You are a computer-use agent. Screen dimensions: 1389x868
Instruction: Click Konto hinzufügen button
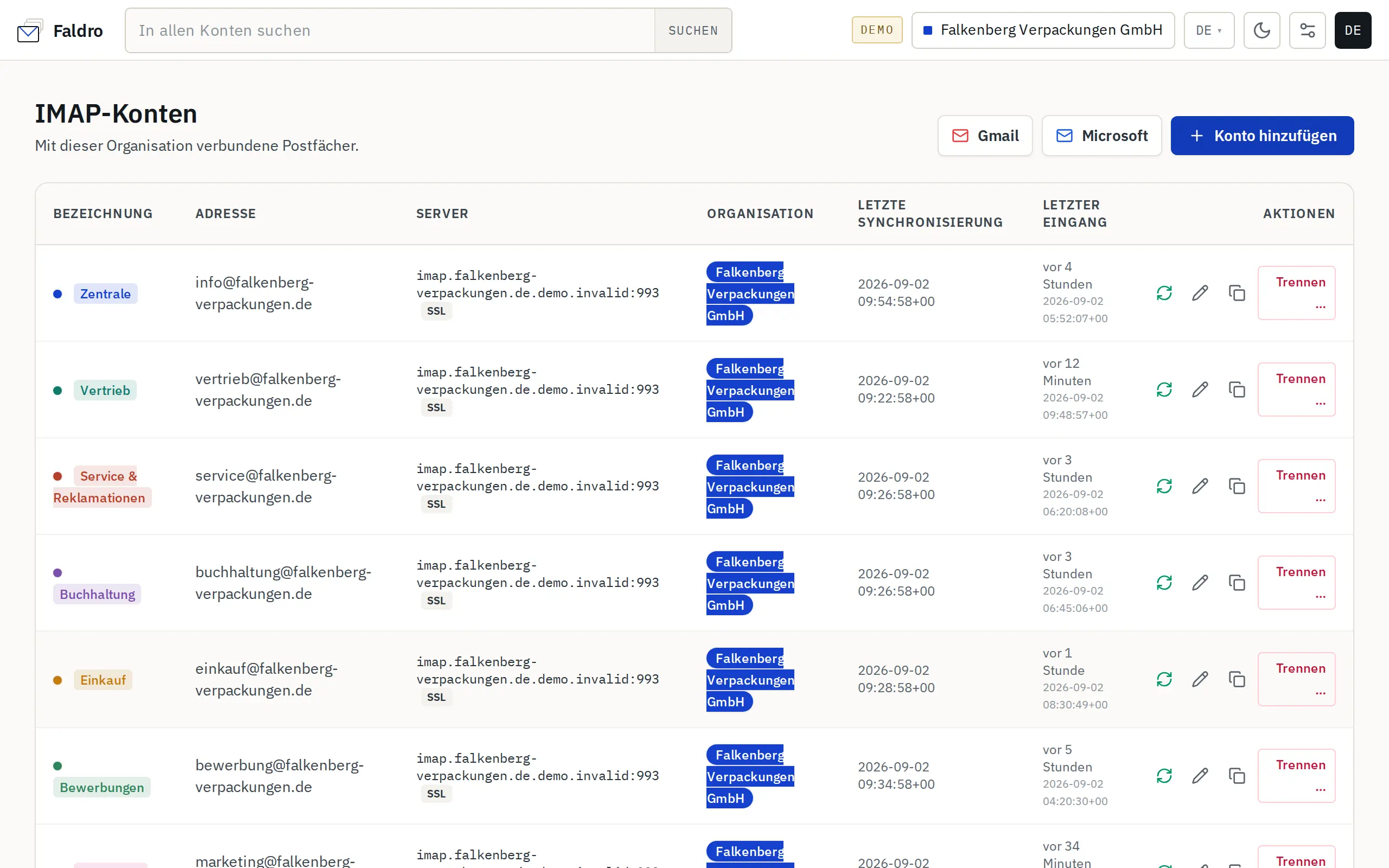click(x=1262, y=136)
